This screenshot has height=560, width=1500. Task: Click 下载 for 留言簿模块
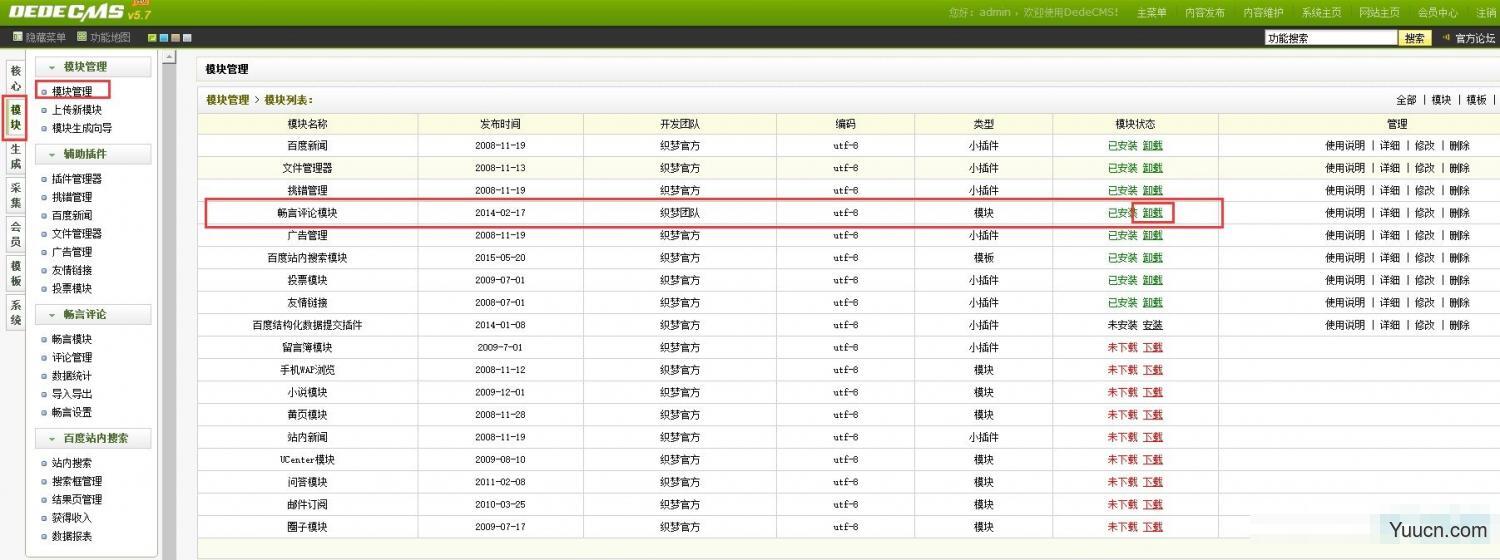pos(1153,347)
